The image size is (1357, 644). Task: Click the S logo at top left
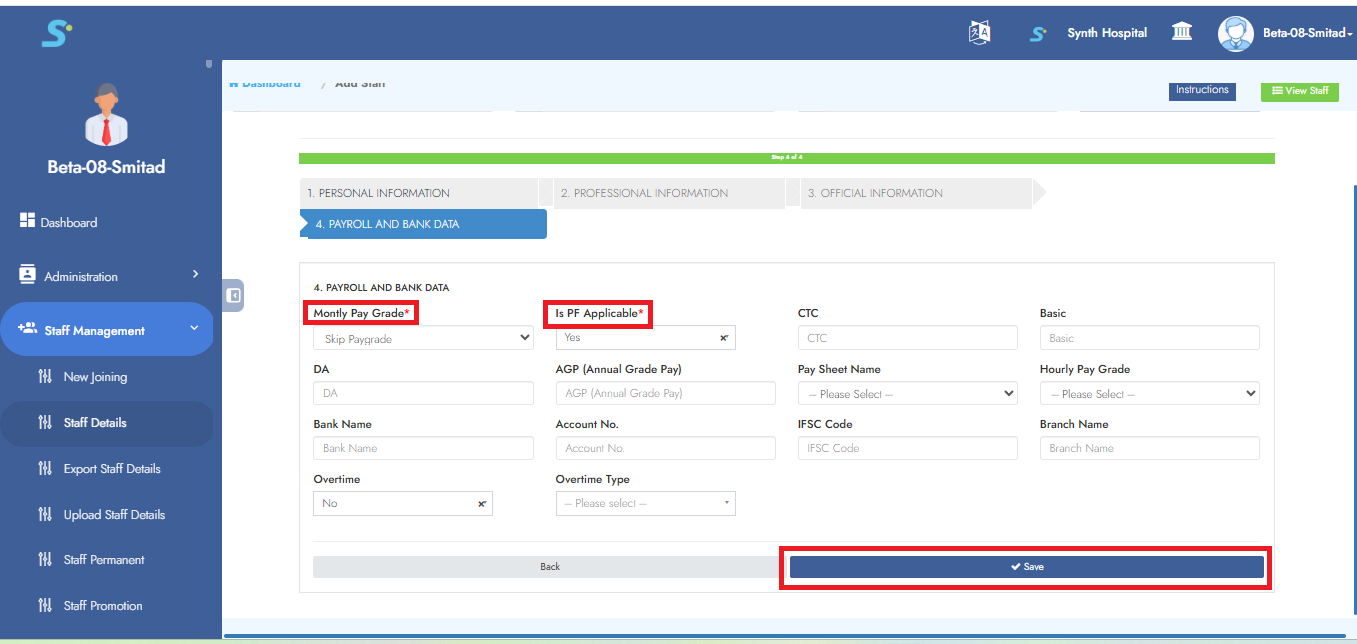click(55, 33)
